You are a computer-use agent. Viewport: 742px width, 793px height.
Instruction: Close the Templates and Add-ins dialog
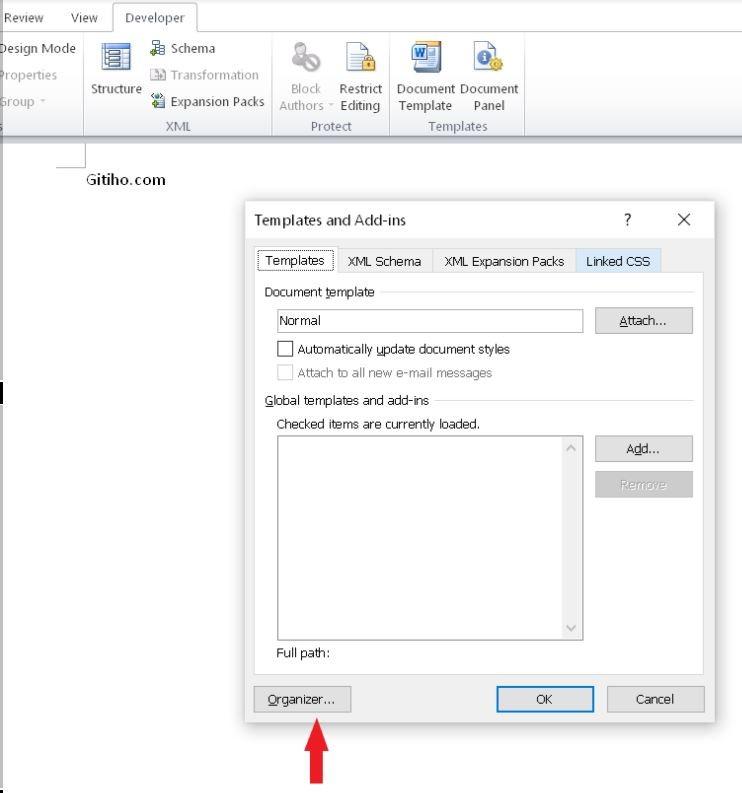(684, 219)
